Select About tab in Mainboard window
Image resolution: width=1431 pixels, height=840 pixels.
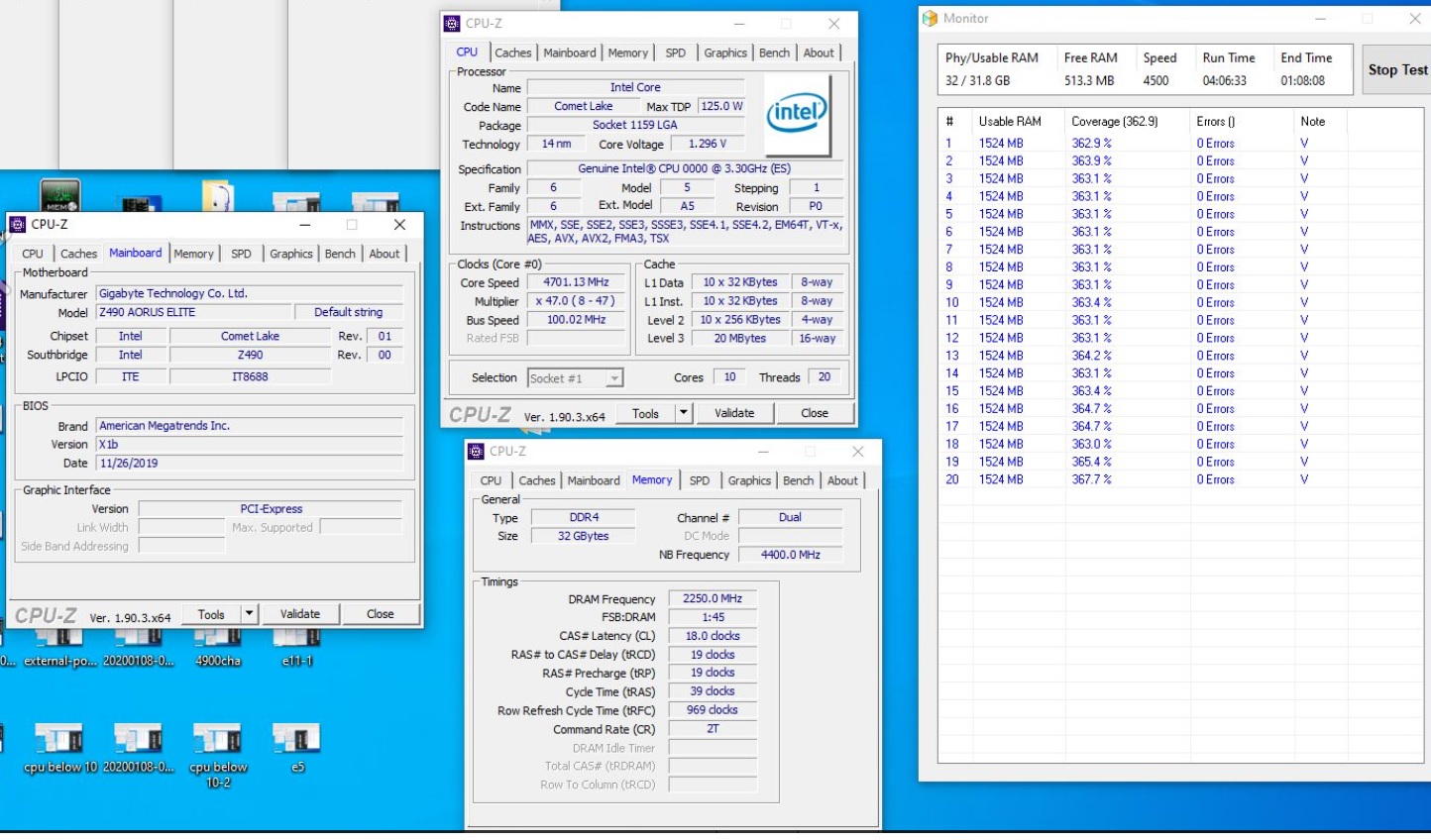click(x=385, y=255)
